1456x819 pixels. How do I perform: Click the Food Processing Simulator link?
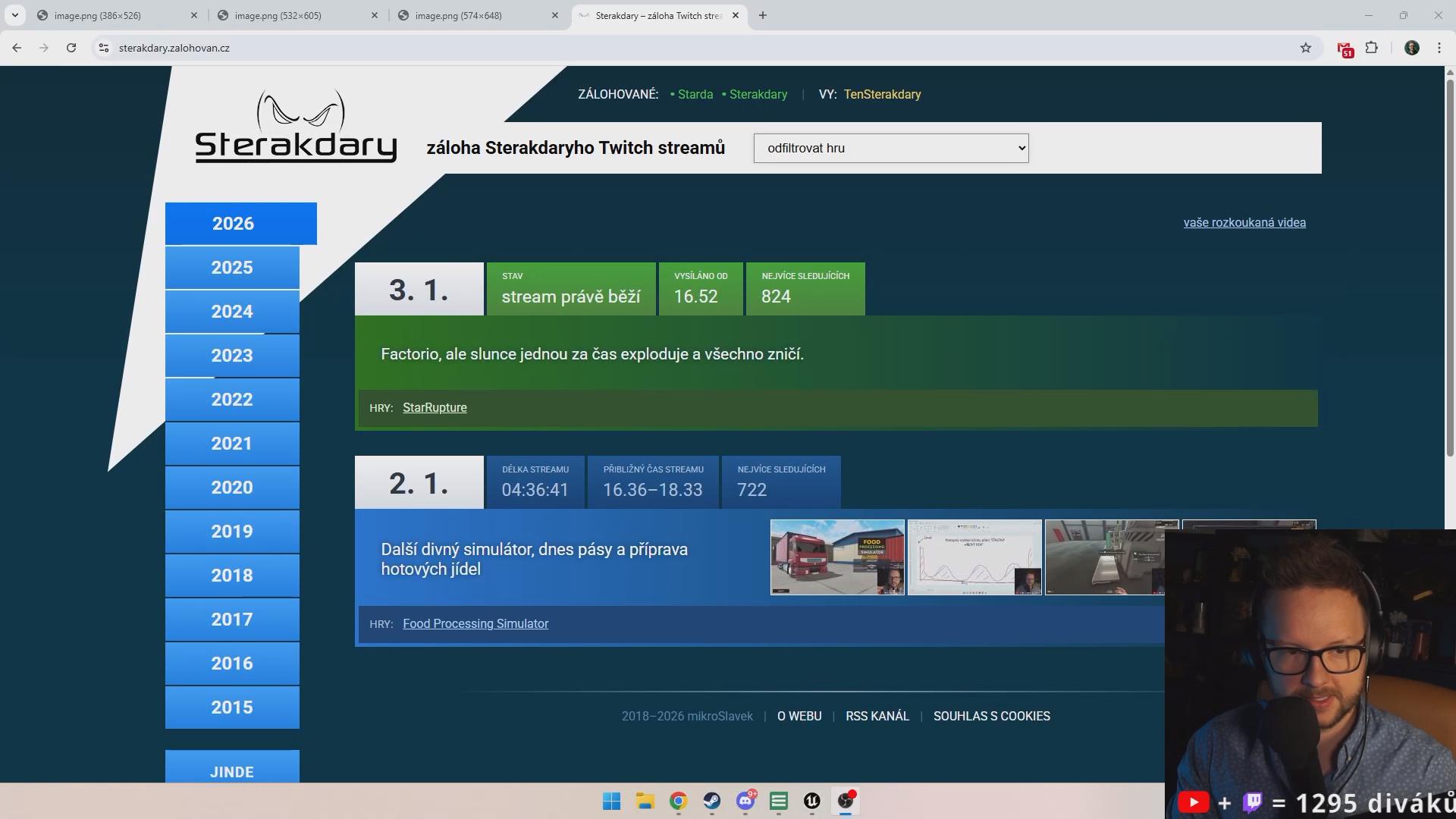(475, 624)
